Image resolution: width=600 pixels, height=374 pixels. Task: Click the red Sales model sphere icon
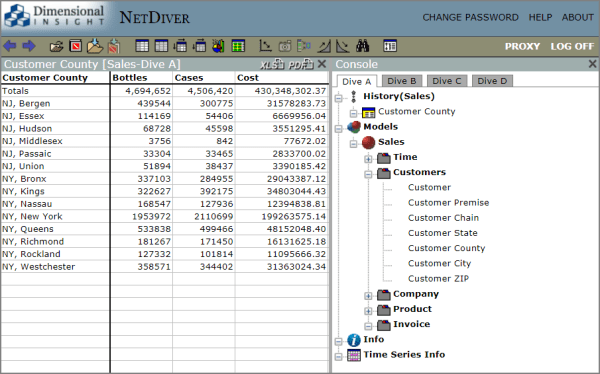tap(368, 142)
